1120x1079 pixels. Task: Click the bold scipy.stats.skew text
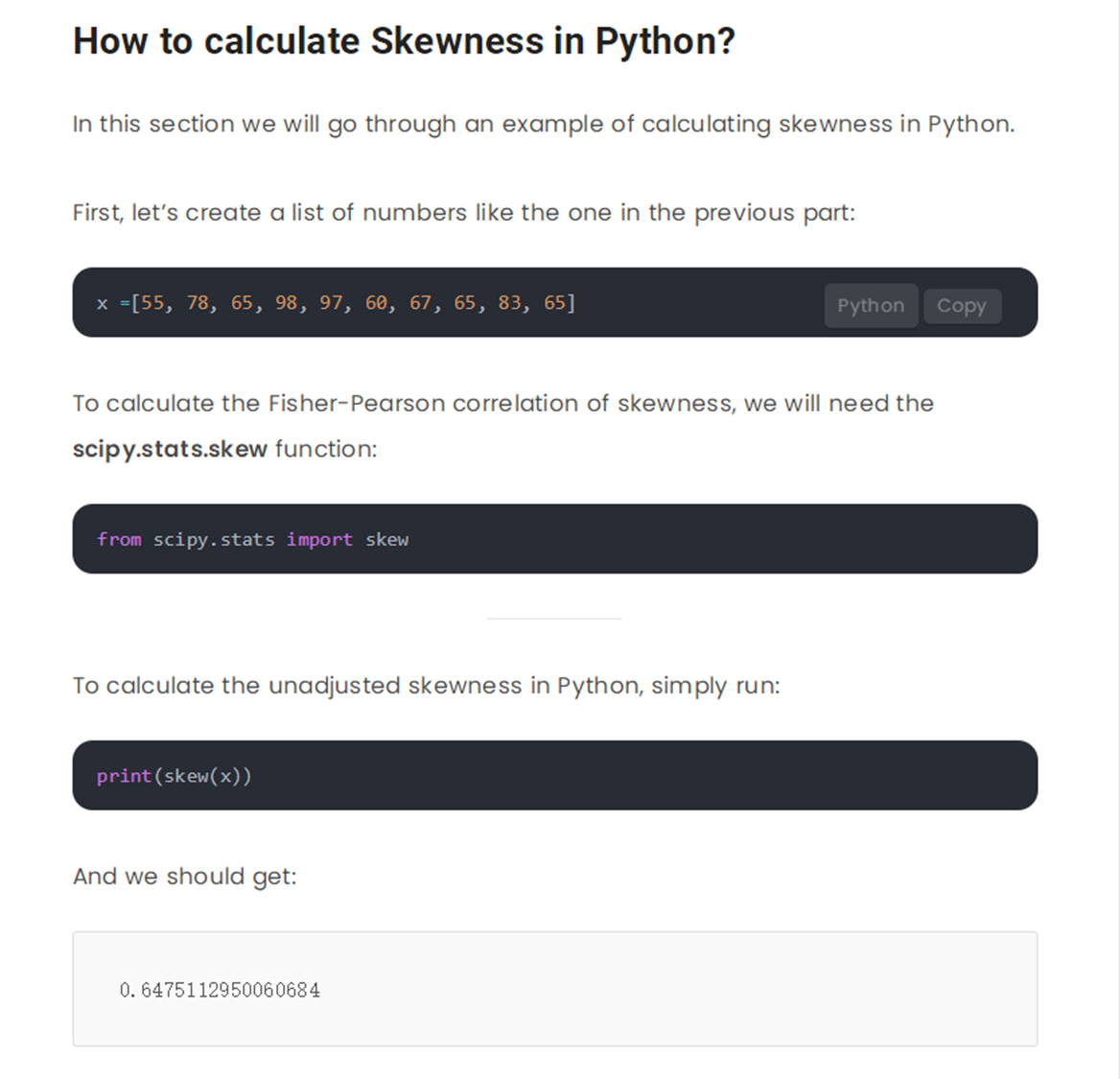pyautogui.click(x=170, y=449)
